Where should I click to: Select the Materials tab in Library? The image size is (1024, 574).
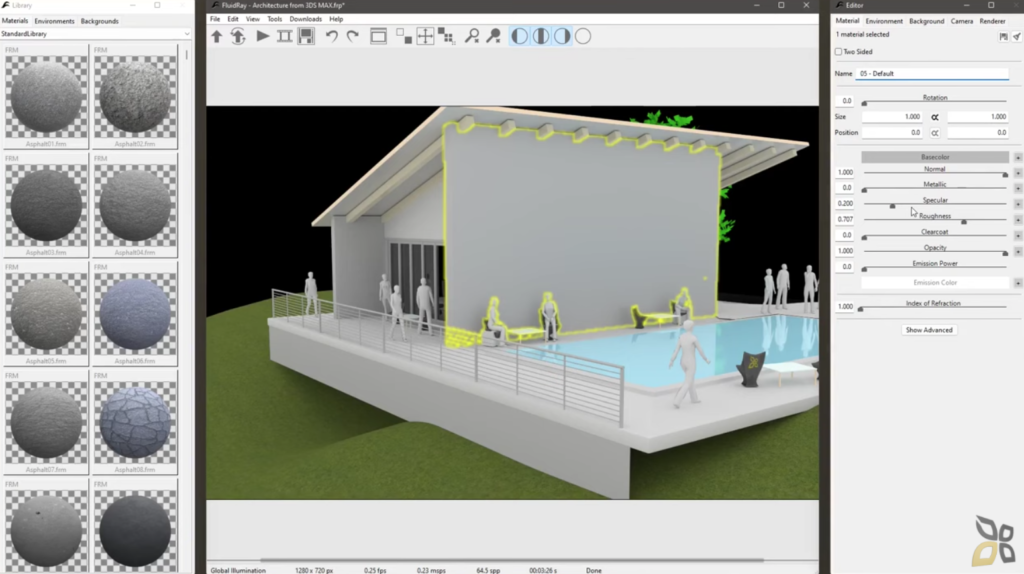(x=15, y=21)
